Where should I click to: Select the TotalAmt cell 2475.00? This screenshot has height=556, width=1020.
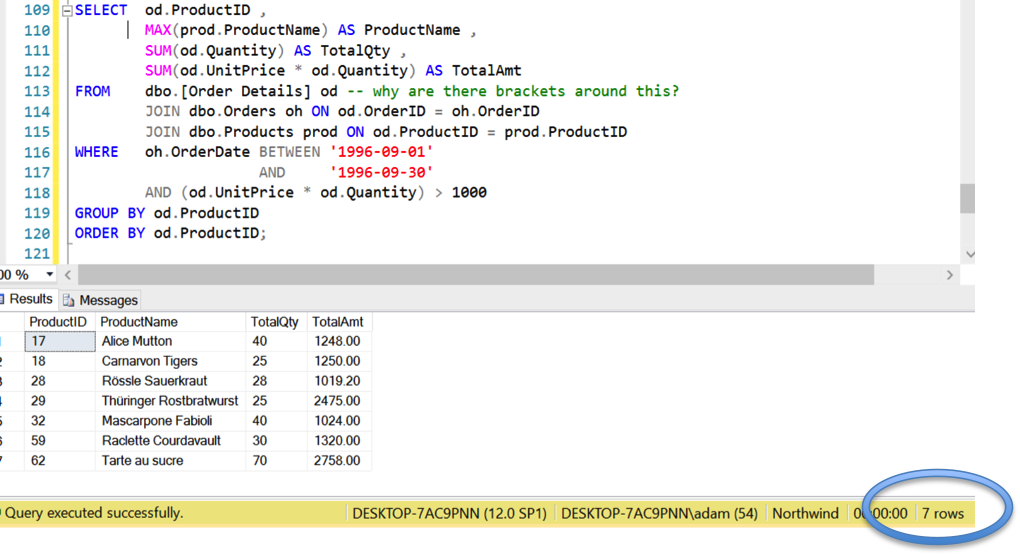339,401
